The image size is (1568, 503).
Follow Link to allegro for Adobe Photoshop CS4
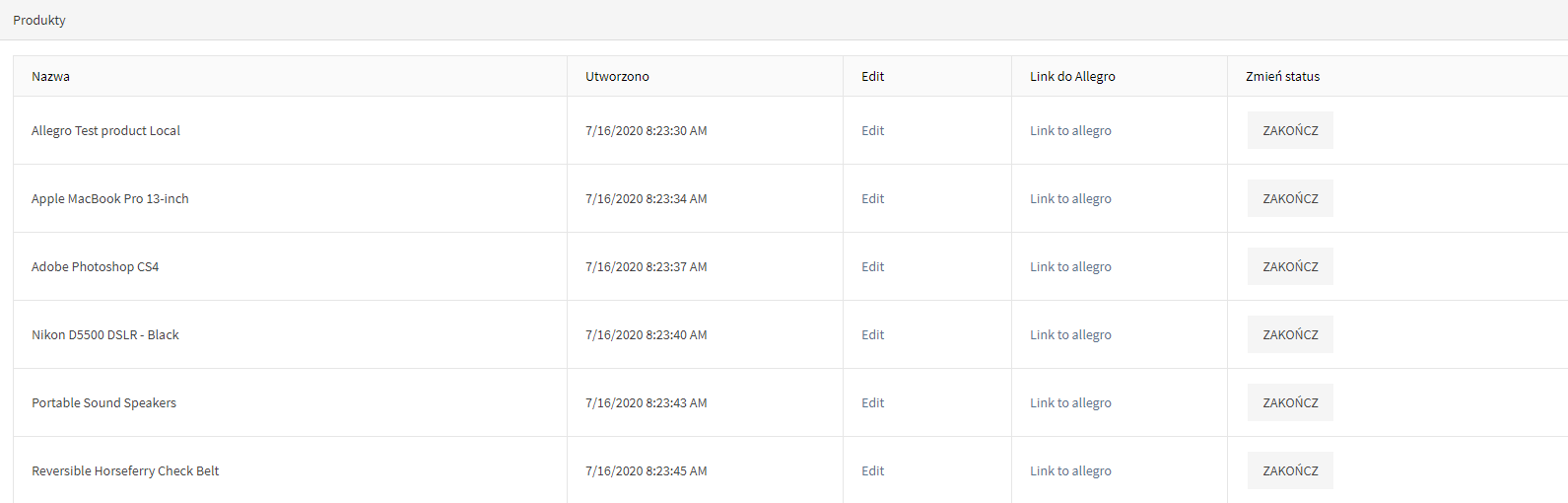pos(1070,266)
